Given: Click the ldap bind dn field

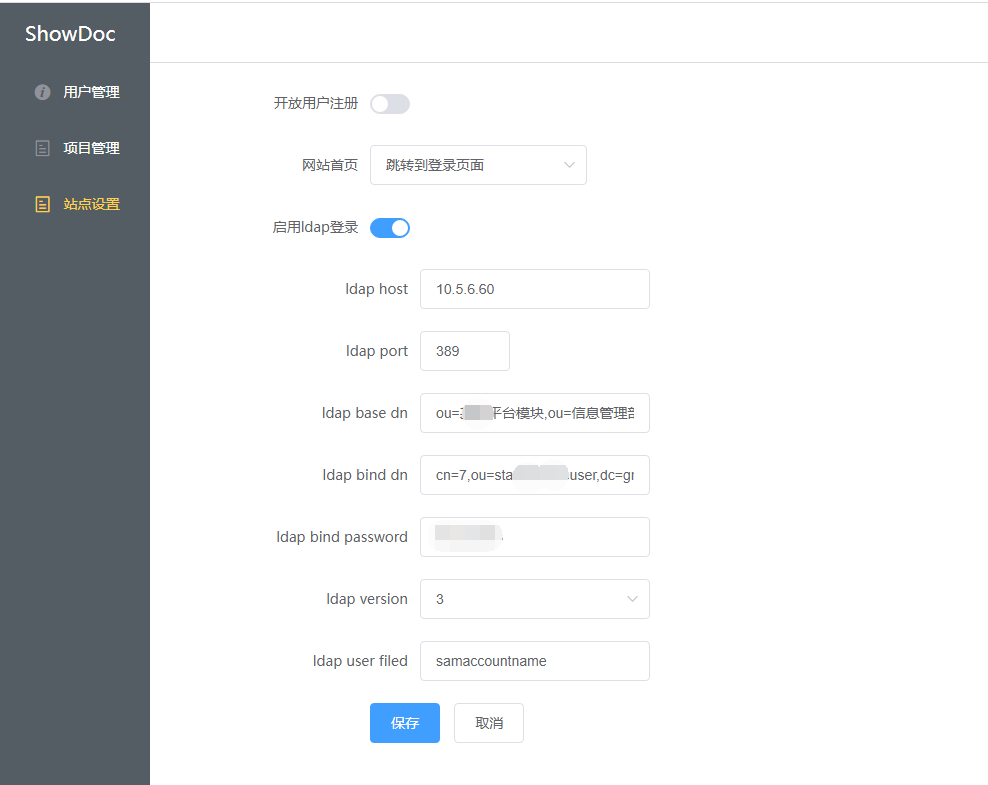Looking at the screenshot, I should pos(535,474).
